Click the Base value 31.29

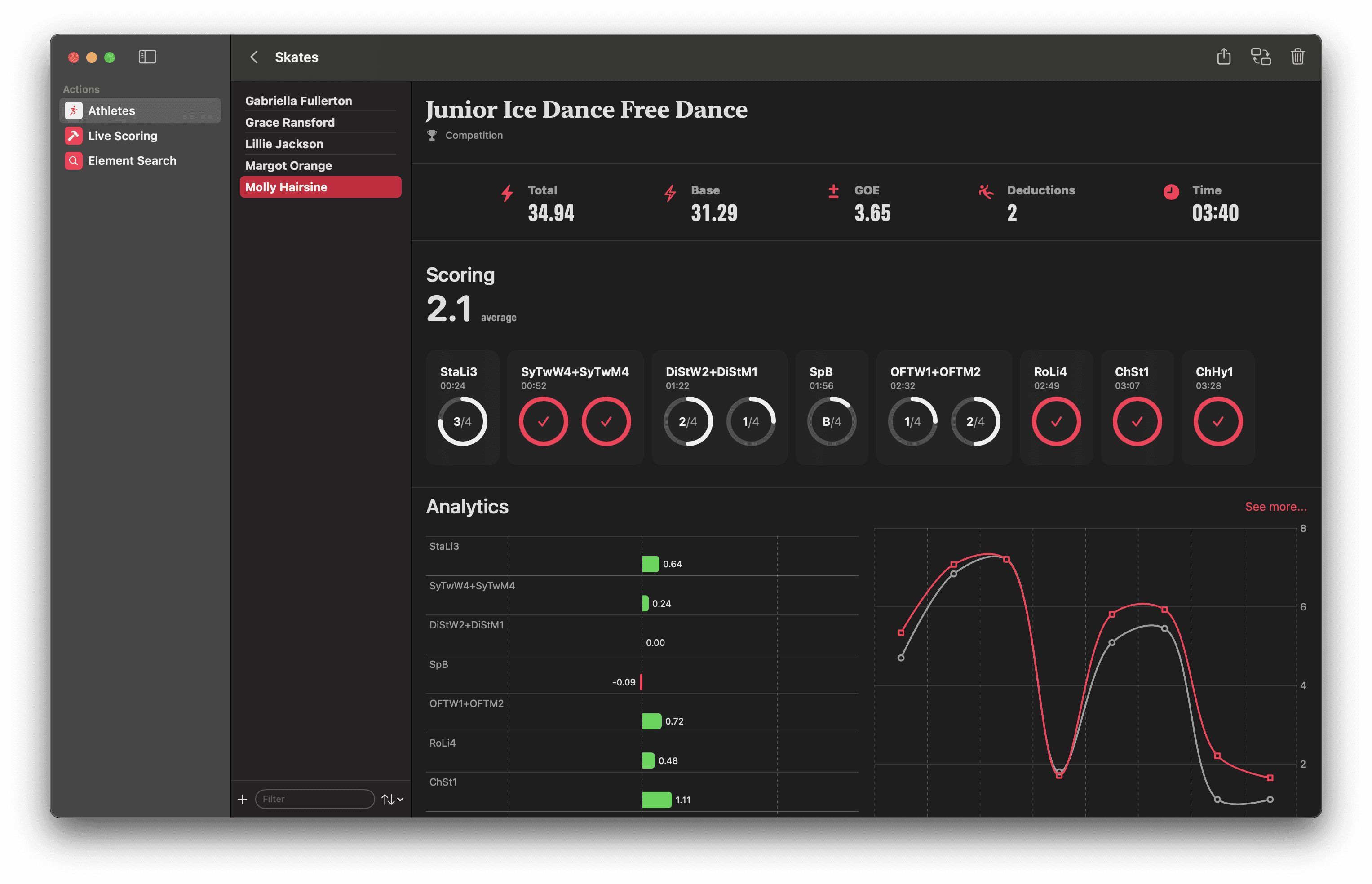click(714, 213)
